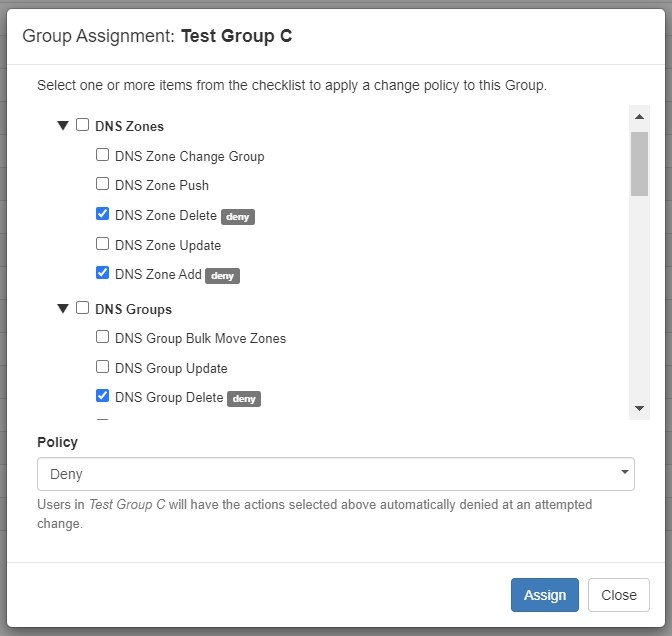Click the Assign button
The image size is (672, 636).
[545, 595]
